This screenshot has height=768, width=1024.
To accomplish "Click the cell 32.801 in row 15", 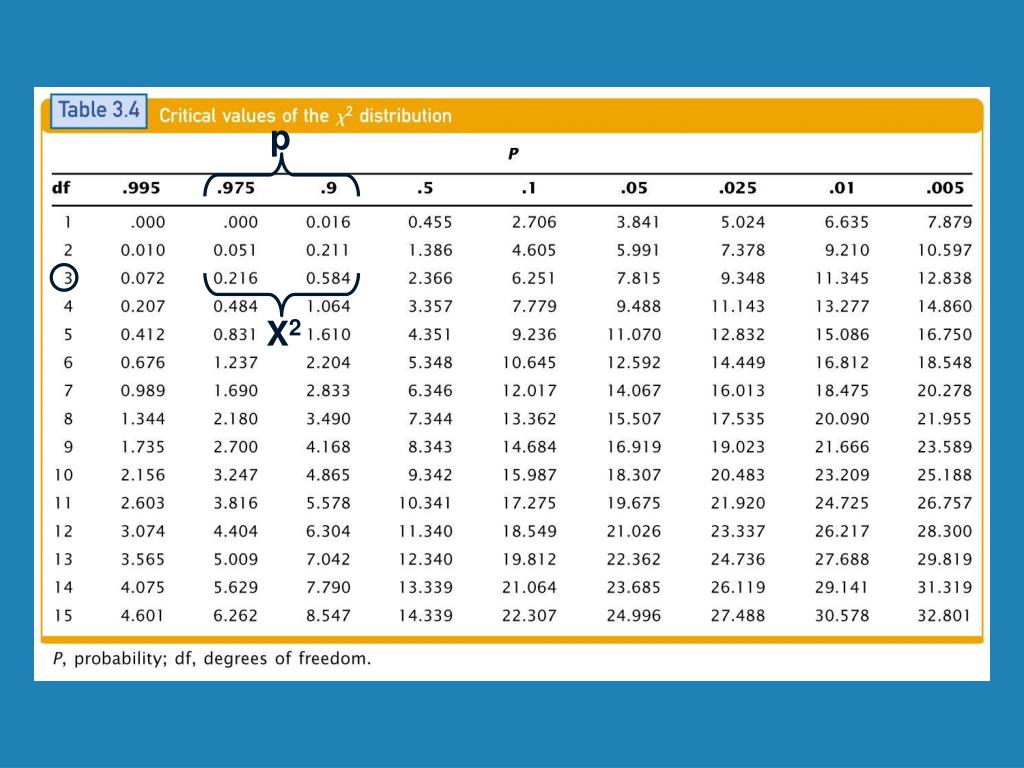I will coord(945,616).
